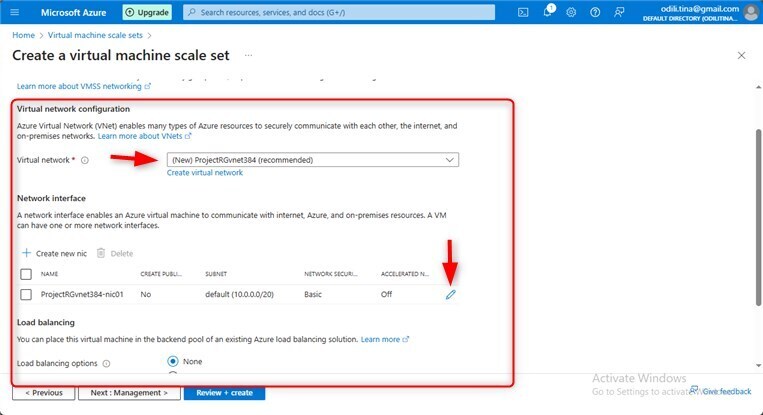The width and height of the screenshot is (763, 415).
Task: Click Review + create button
Action: (224, 393)
